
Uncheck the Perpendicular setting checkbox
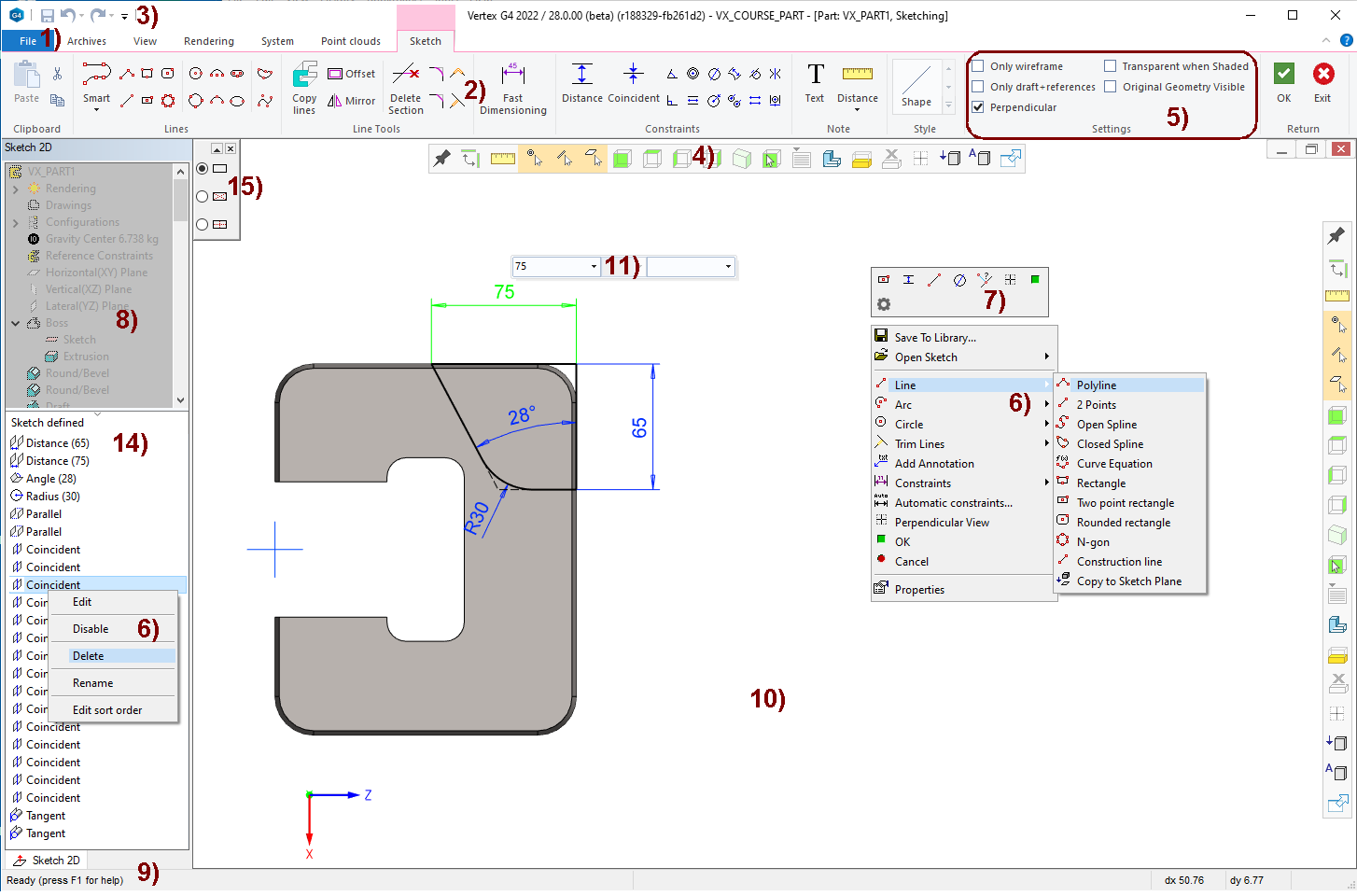[978, 107]
